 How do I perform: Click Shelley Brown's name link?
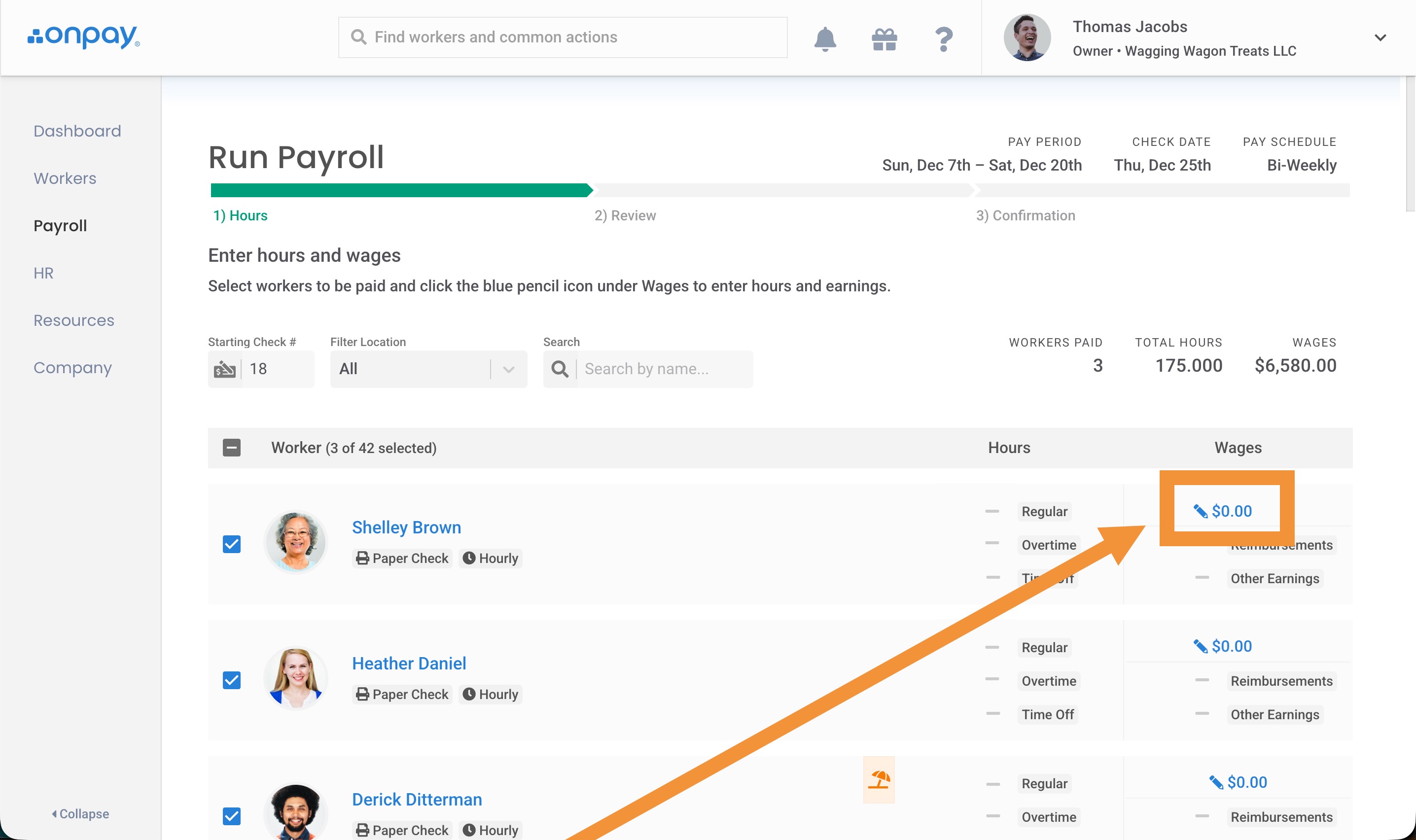pos(406,527)
